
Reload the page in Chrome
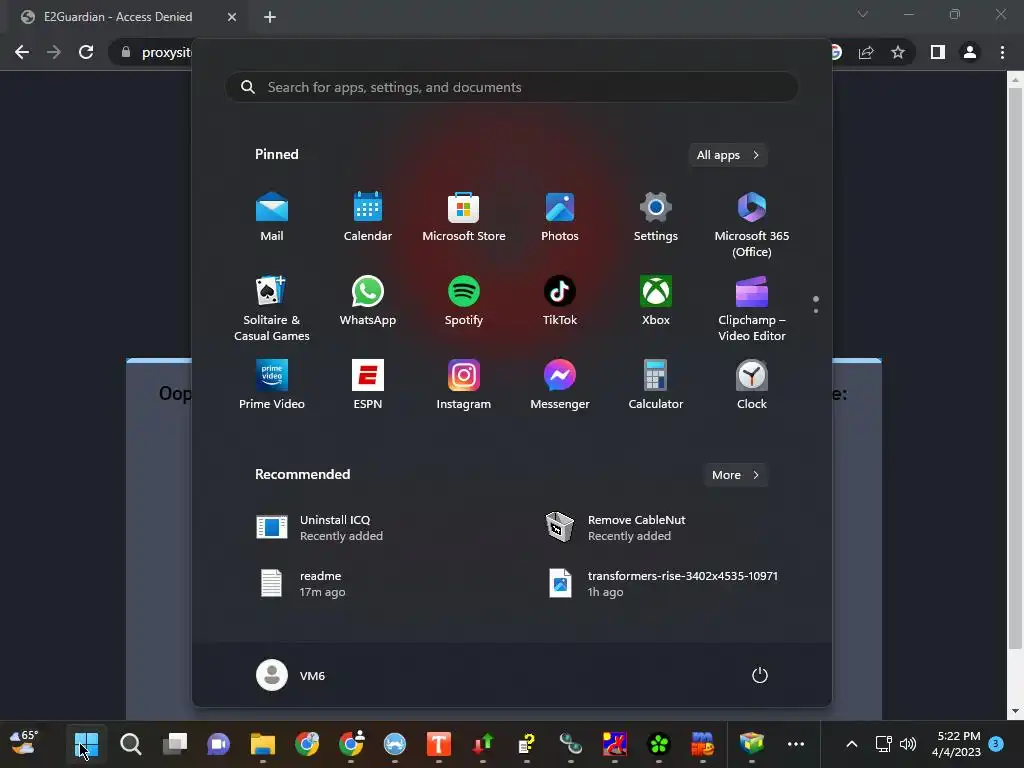[86, 52]
